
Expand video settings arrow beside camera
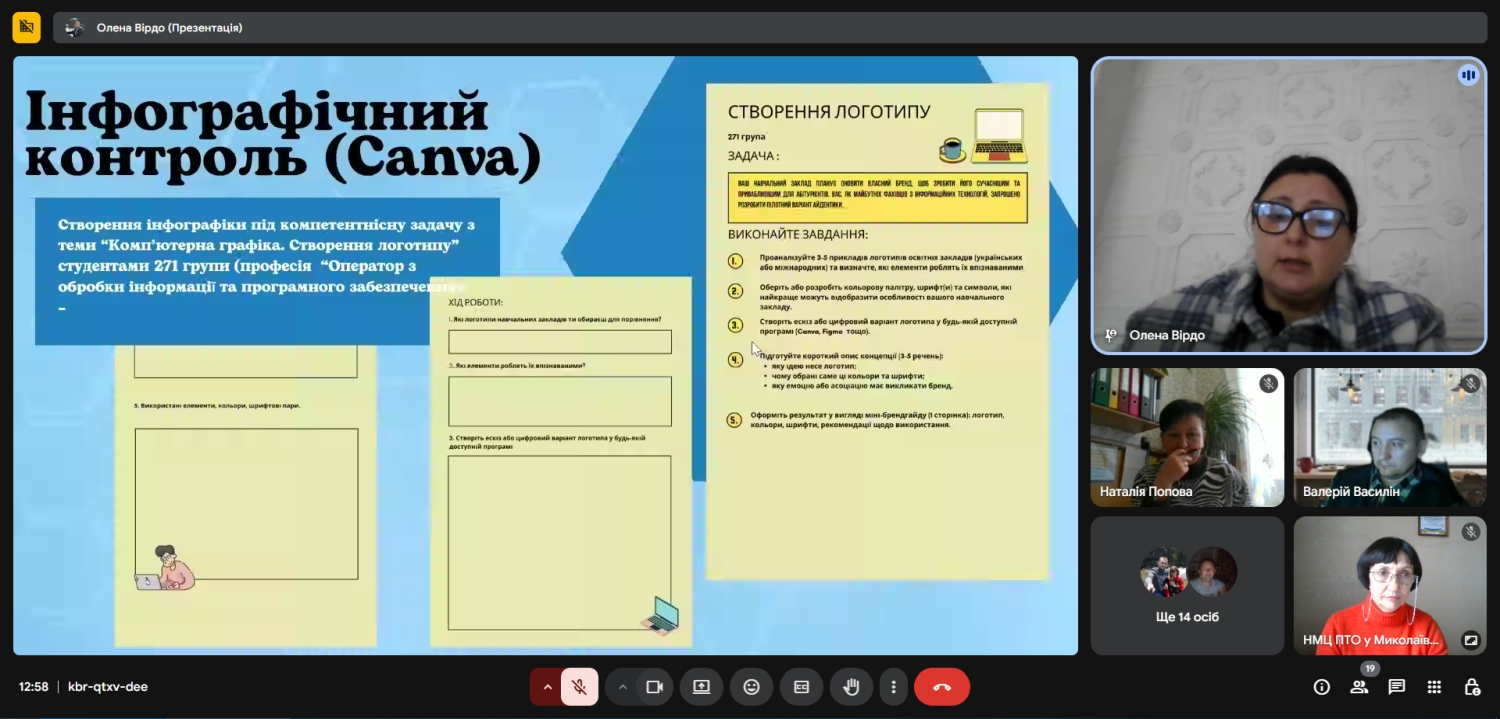622,687
